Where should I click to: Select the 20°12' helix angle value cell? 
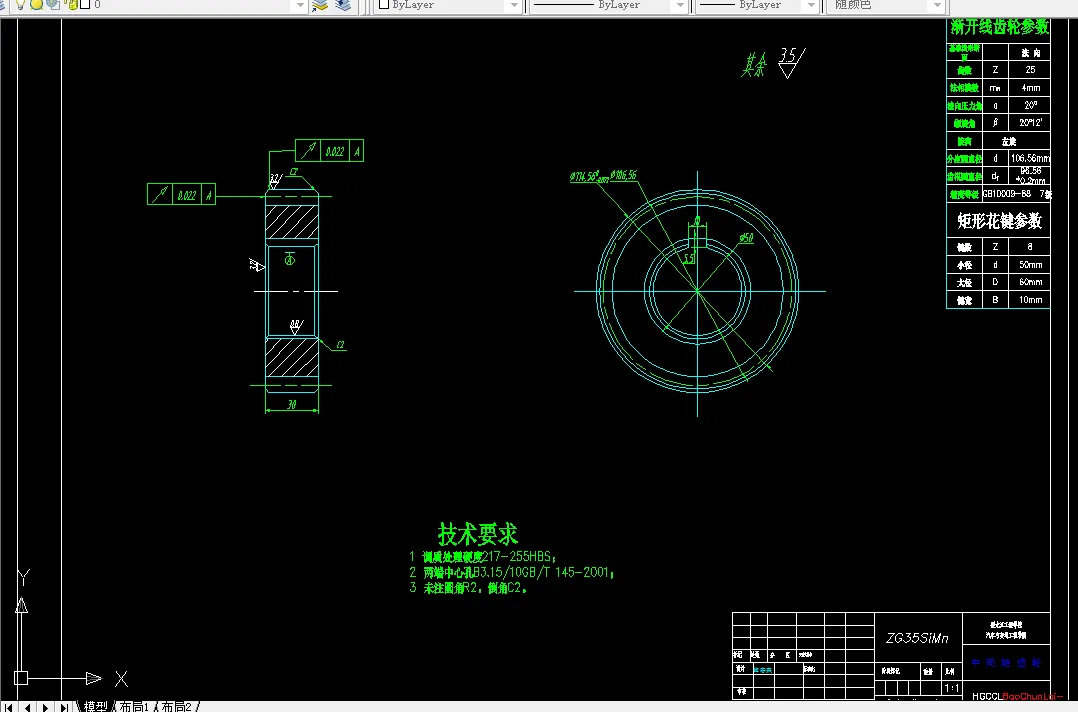1030,122
